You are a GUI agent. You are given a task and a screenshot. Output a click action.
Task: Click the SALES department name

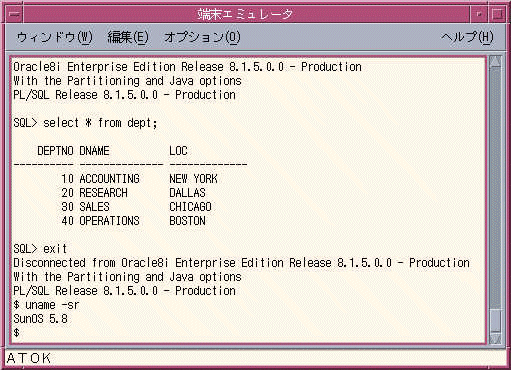point(94,207)
